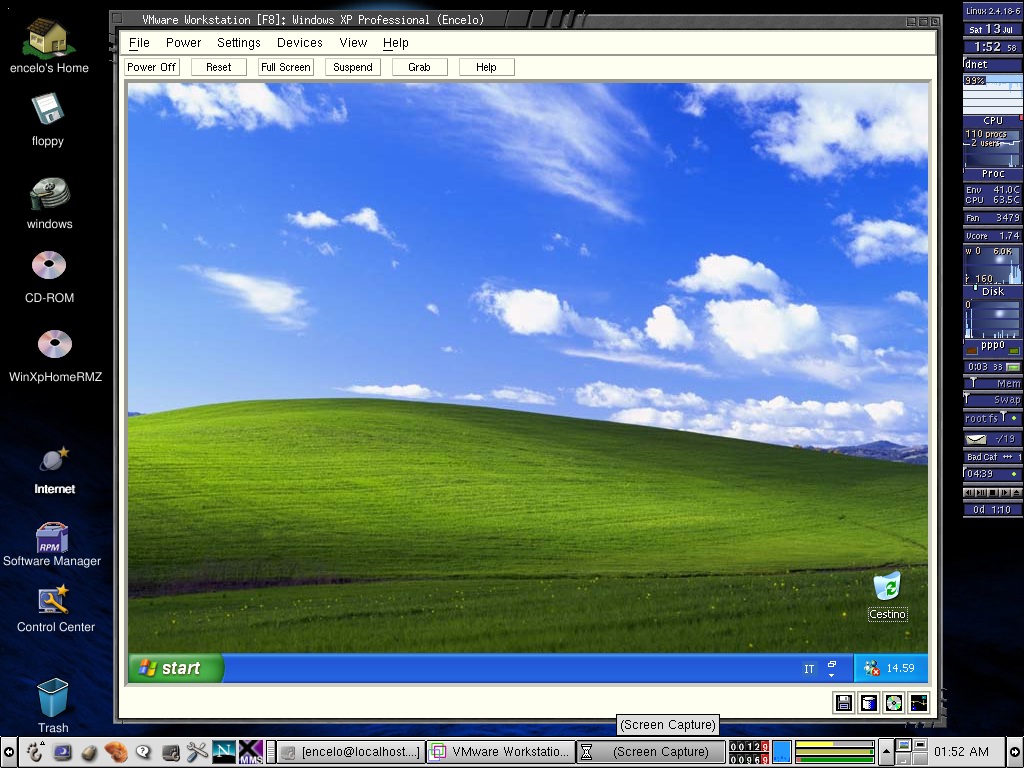Viewport: 1024px width, 768px height.
Task: Click the envelope mail icon in GKrellM
Action: 976,439
